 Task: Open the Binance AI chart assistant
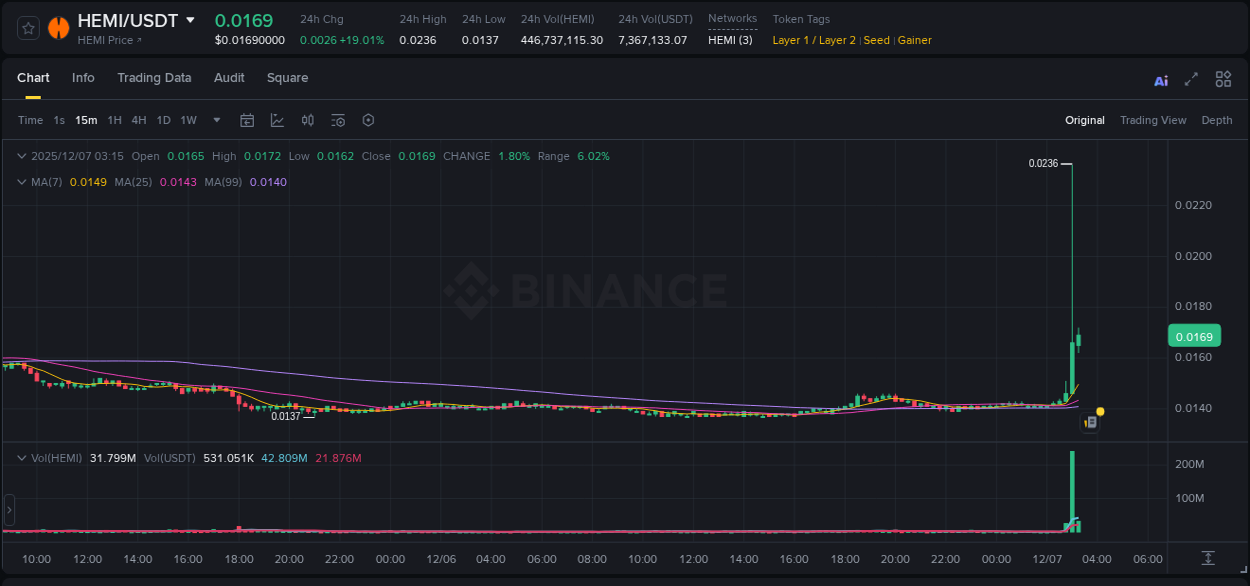1160,79
